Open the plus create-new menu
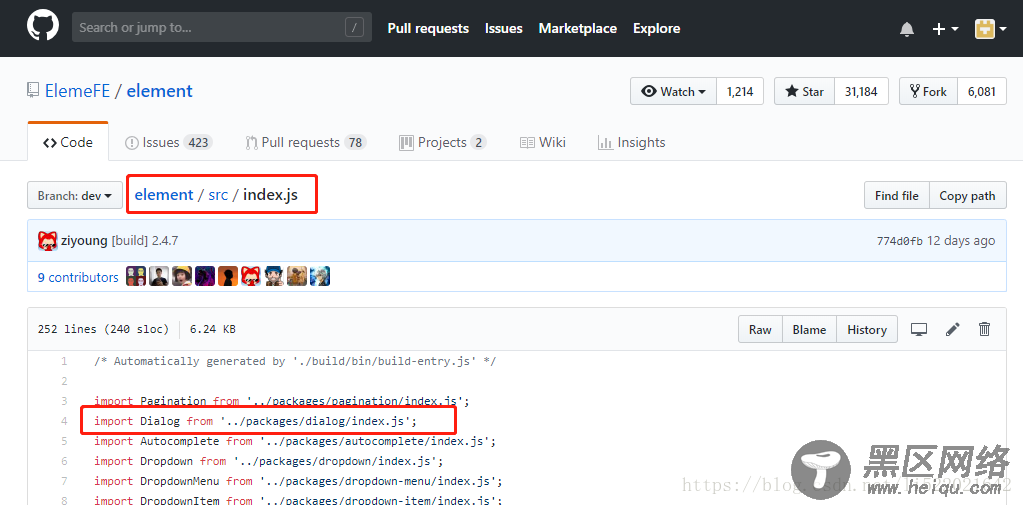This screenshot has height=505, width=1023. pyautogui.click(x=945, y=29)
